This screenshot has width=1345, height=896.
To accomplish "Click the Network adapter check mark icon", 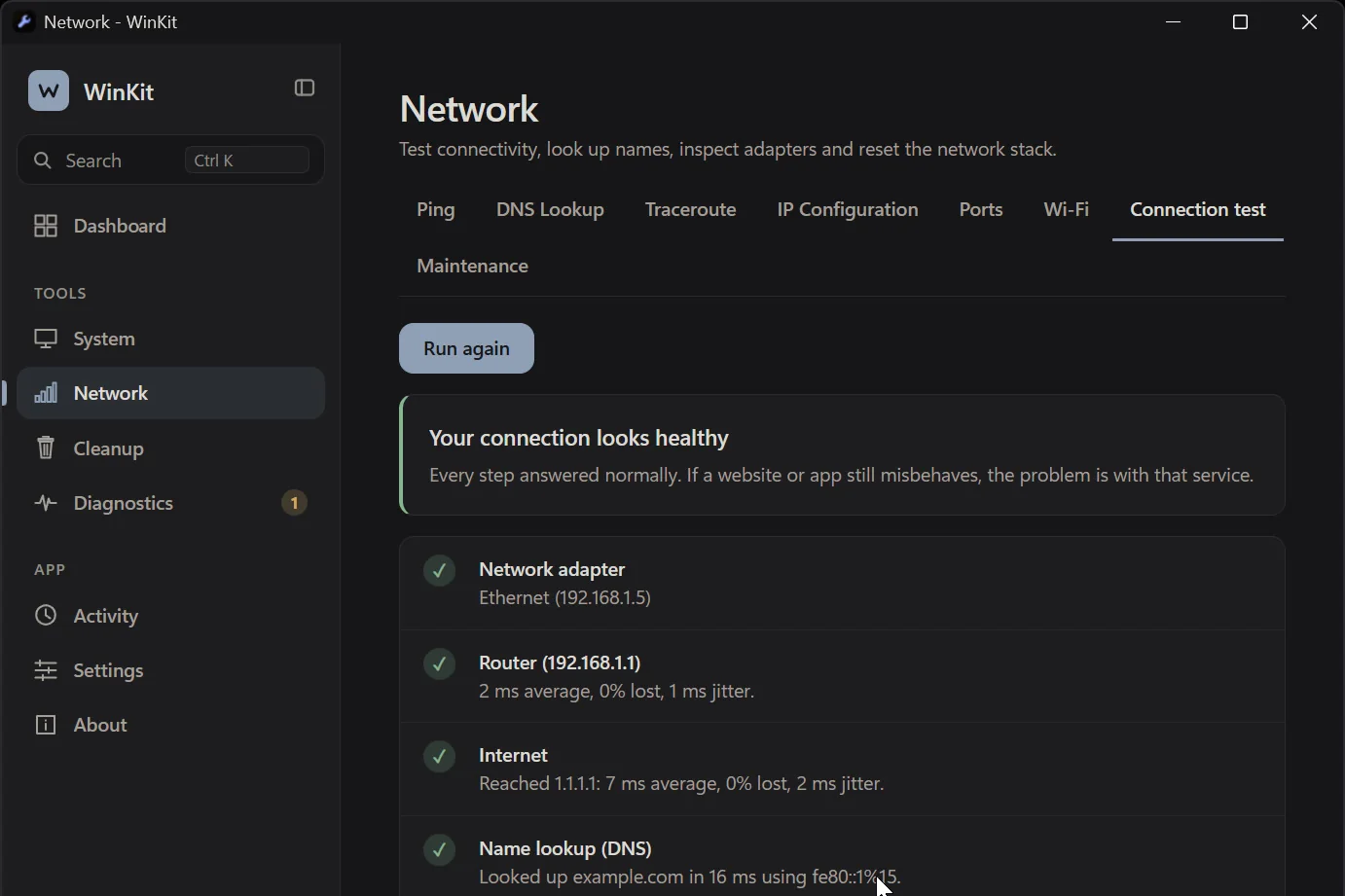I will pos(440,570).
